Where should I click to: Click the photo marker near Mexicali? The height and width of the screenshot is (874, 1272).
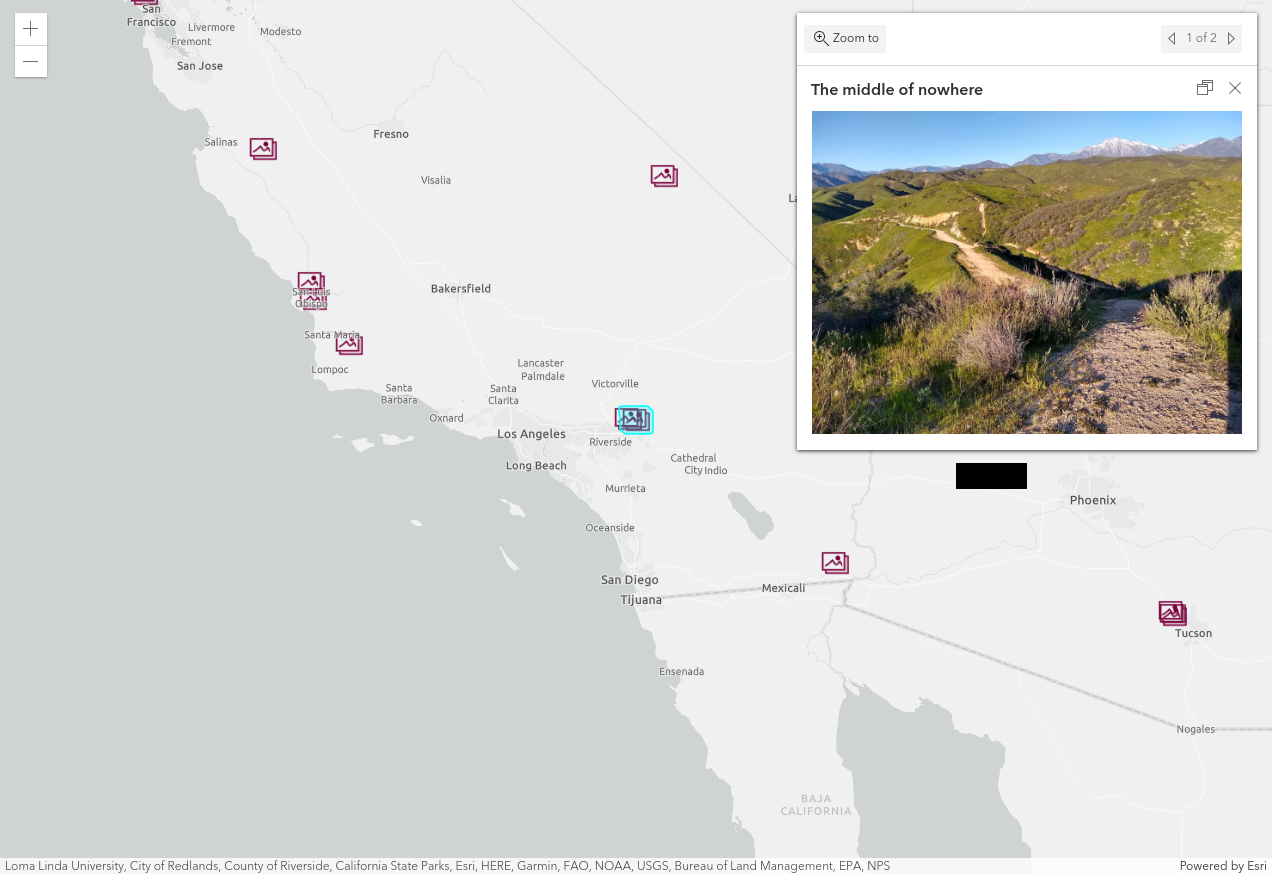tap(835, 562)
